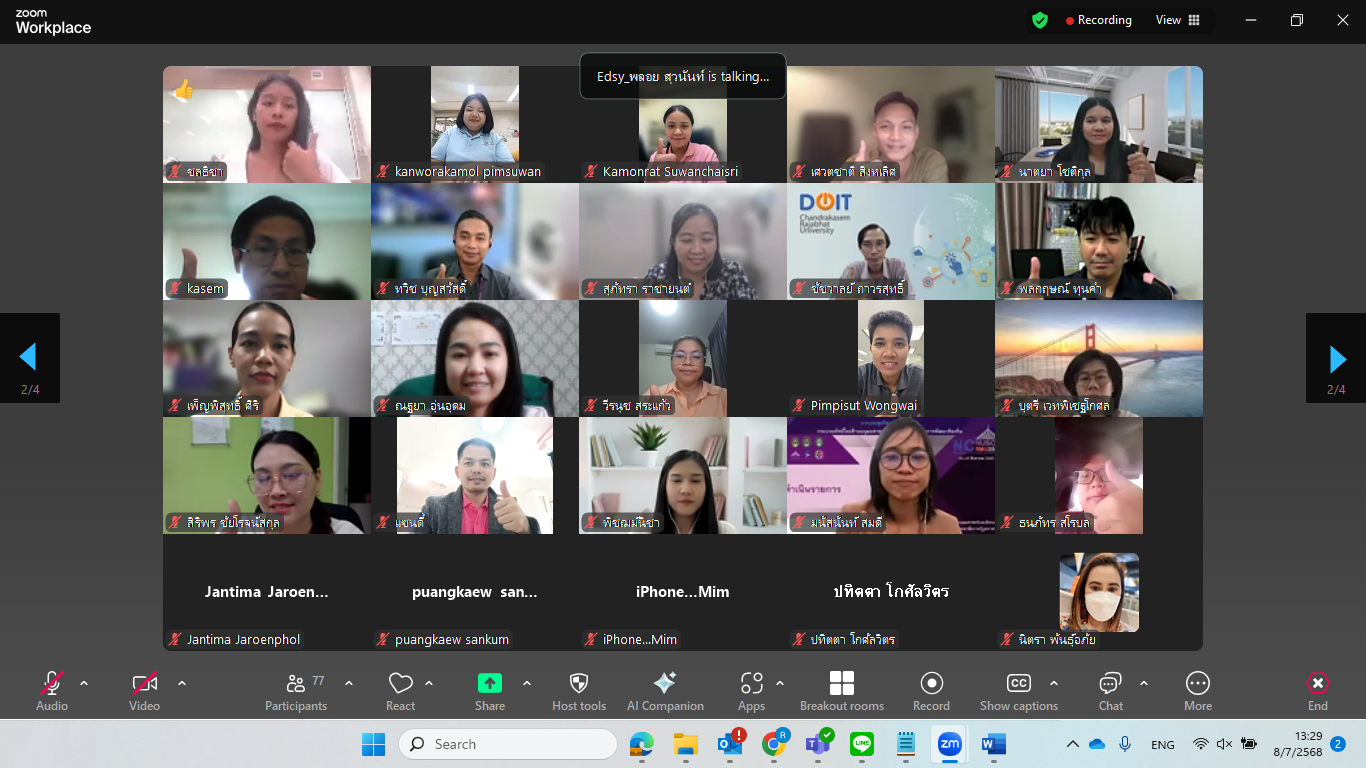Open LINE app from taskbar
The width and height of the screenshot is (1366, 768).
[862, 744]
